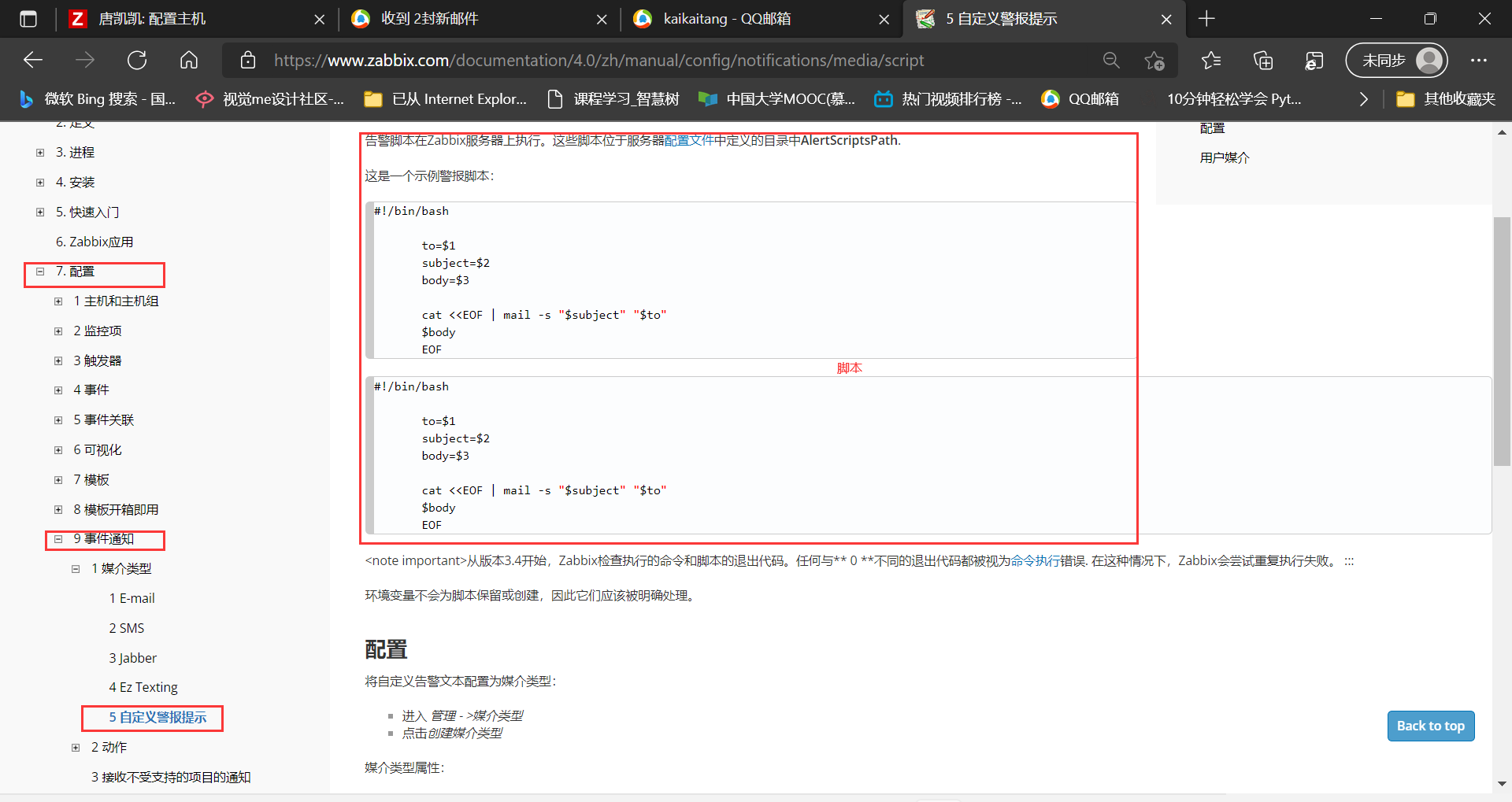Close the 唐凯凯: 配置主机 tab
The height and width of the screenshot is (802, 1512).
click(x=319, y=19)
